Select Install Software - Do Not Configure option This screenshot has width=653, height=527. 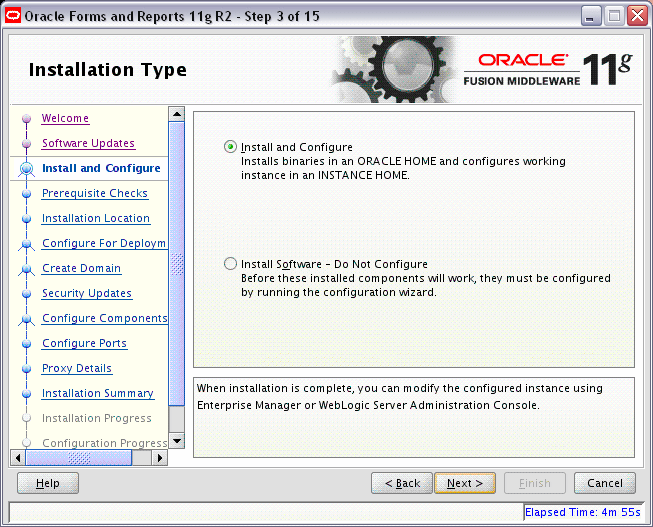(230, 264)
